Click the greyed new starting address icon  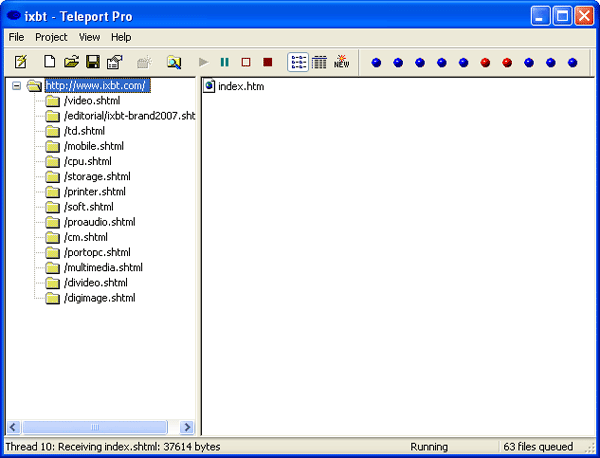coord(144,62)
